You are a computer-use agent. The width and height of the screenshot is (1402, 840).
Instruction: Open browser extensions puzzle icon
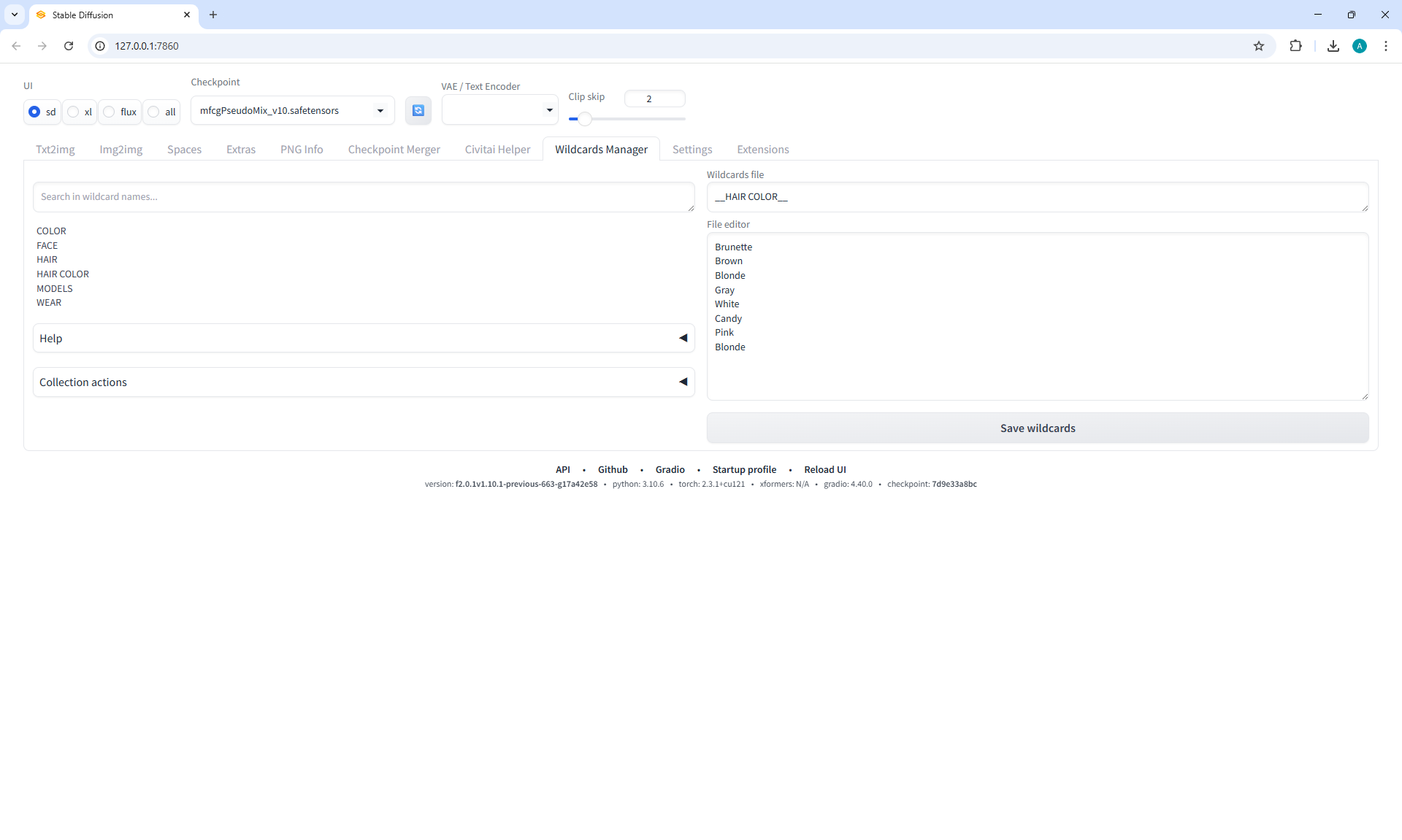tap(1295, 46)
